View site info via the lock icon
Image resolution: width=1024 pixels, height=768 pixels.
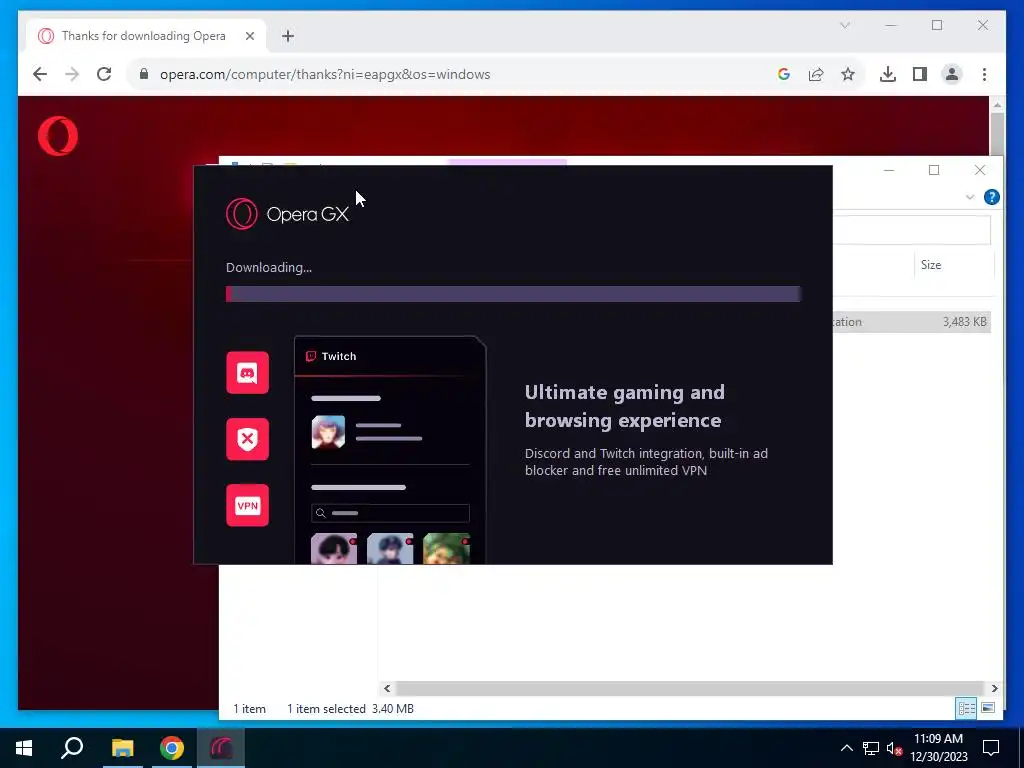click(144, 74)
